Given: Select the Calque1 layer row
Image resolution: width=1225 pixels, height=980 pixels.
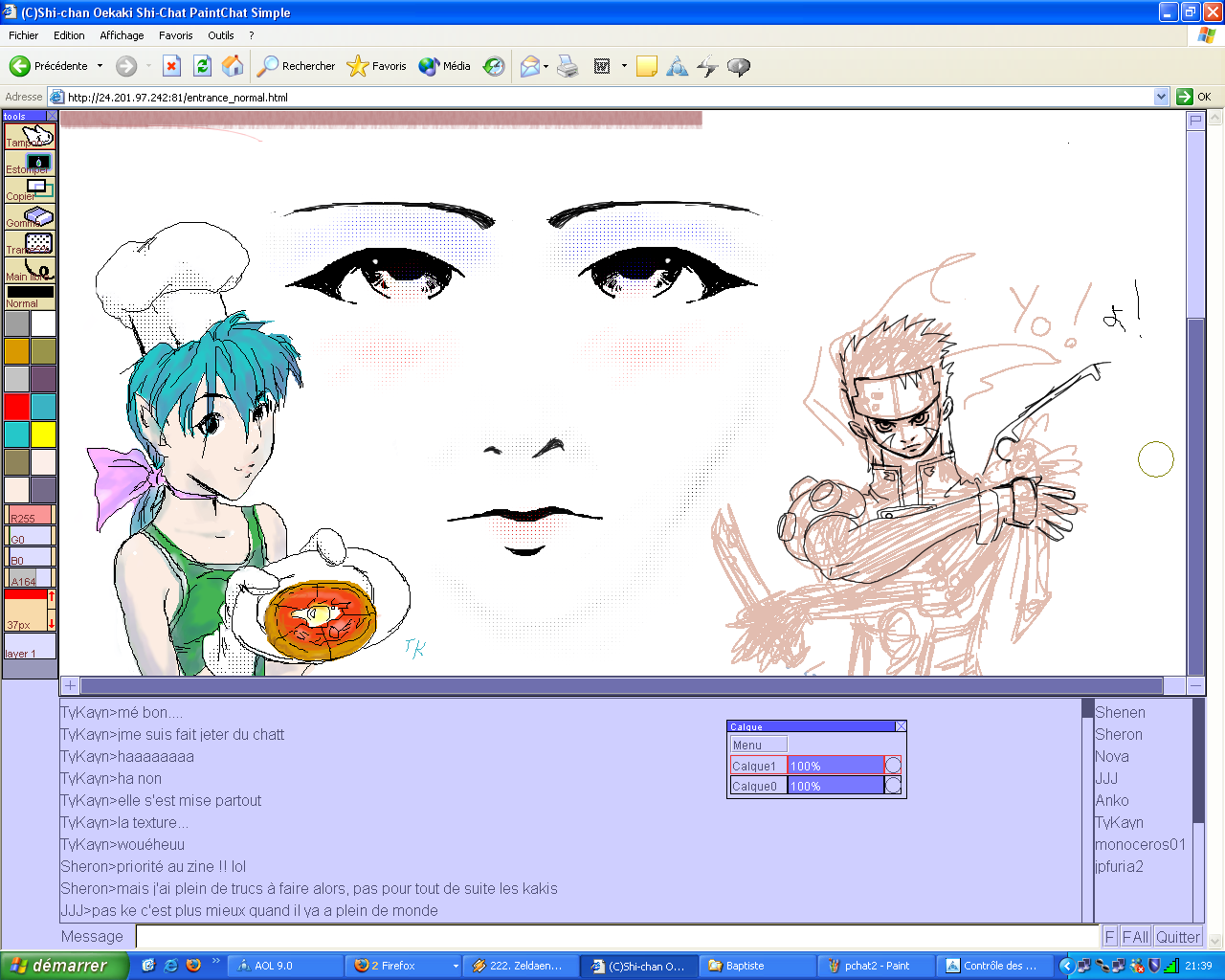Looking at the screenshot, I should tap(815, 765).
